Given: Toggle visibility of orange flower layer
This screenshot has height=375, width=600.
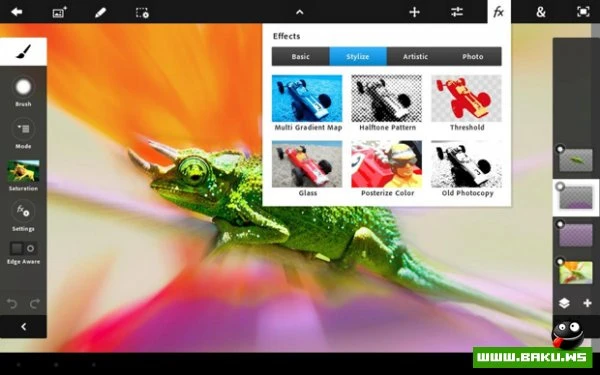Looking at the screenshot, I should pos(560,261).
